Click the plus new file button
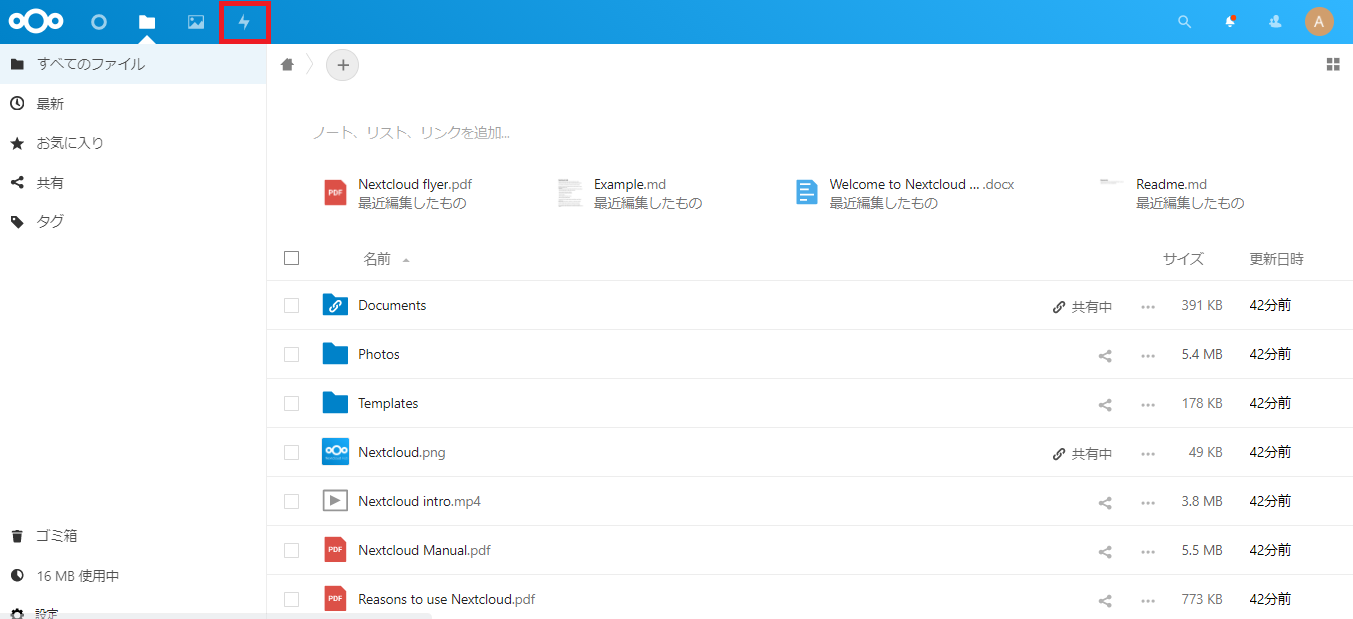 pos(343,65)
